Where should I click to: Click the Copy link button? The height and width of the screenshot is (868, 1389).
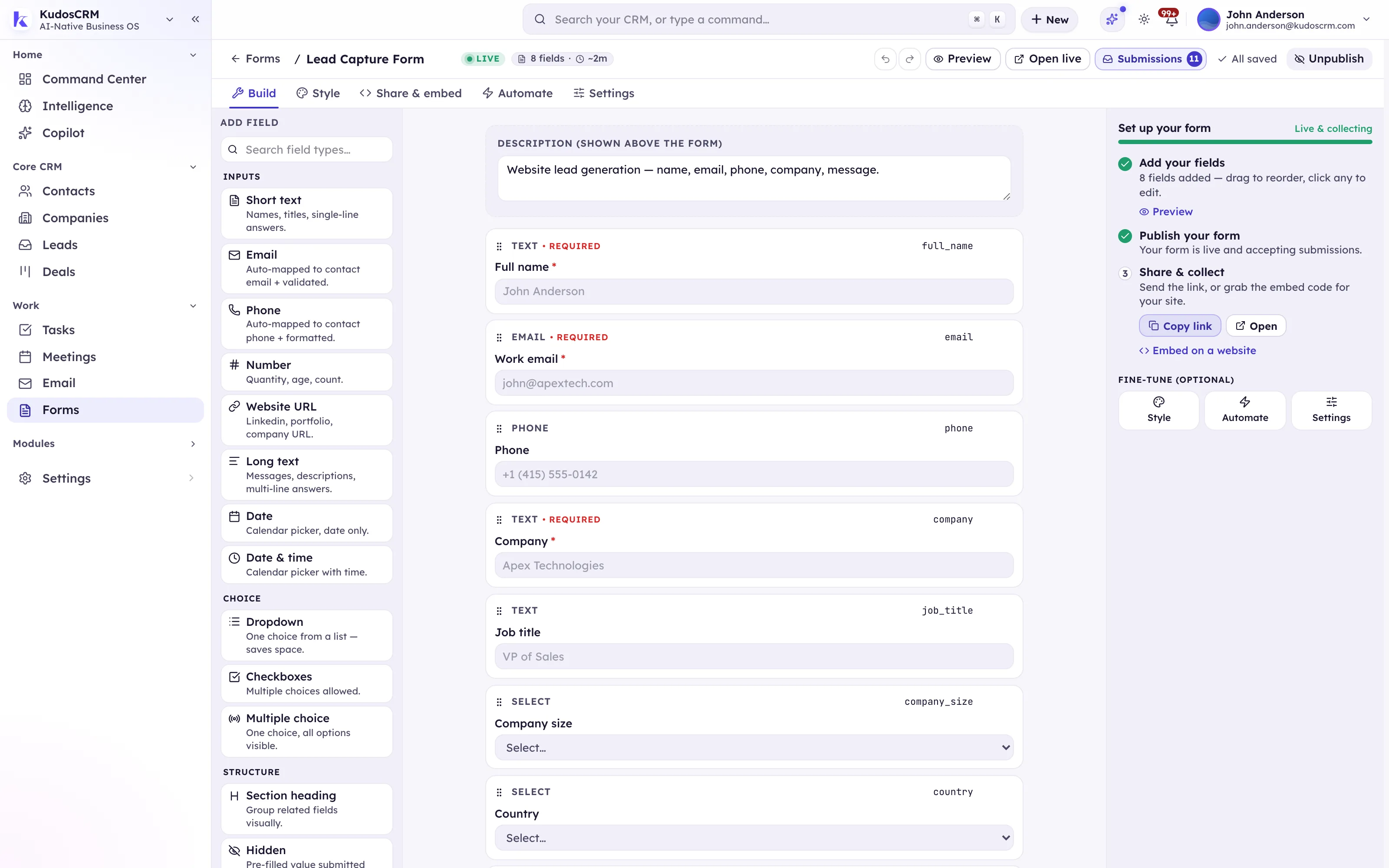click(x=1179, y=326)
